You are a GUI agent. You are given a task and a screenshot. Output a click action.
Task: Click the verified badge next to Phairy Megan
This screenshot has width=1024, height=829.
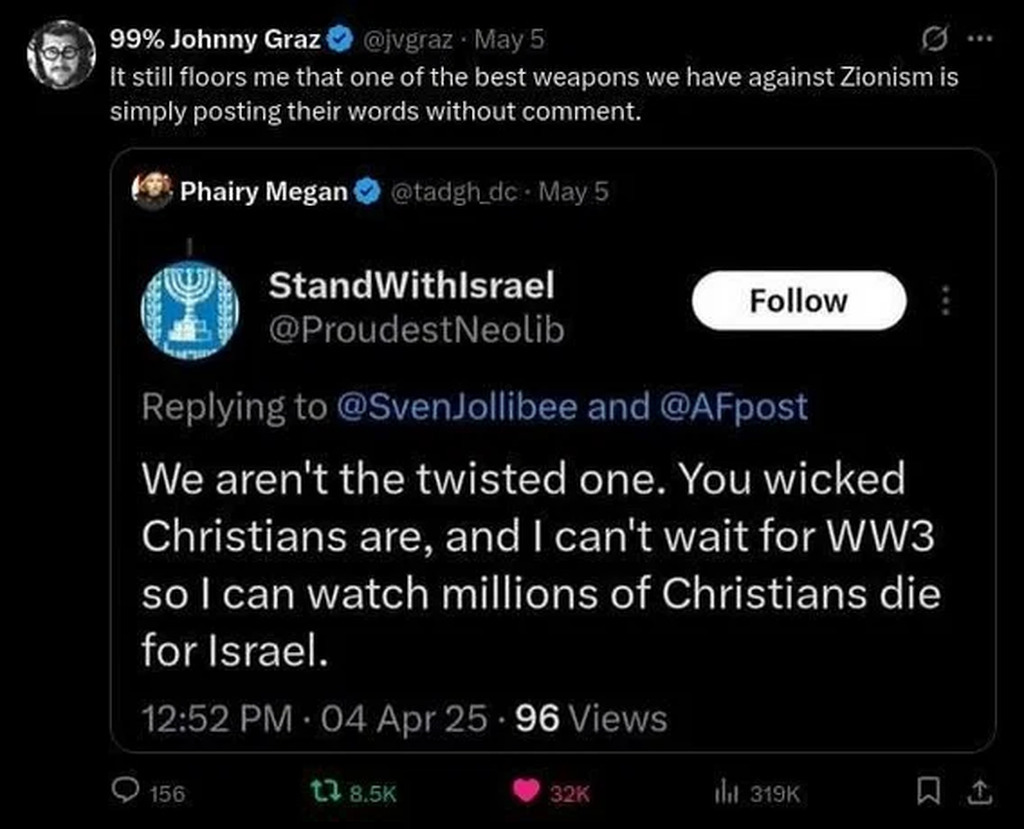point(368,191)
